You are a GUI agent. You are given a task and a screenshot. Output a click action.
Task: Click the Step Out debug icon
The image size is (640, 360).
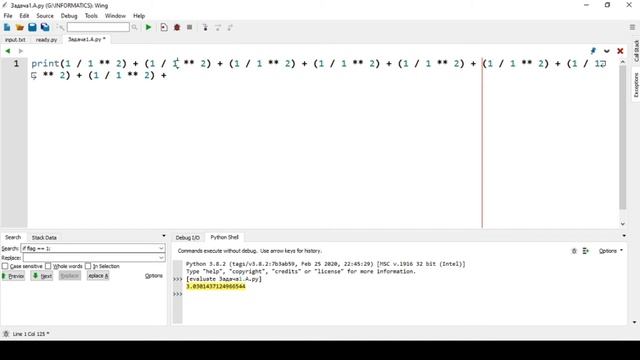click(230, 27)
